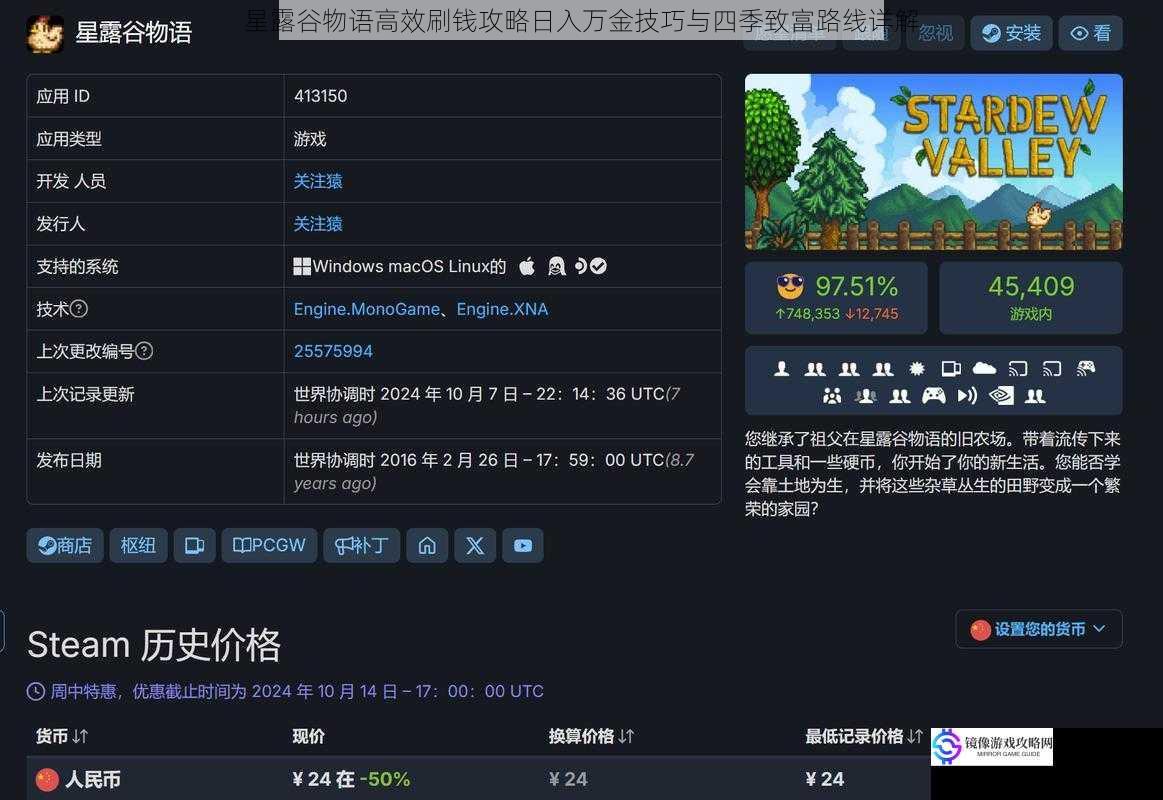Viewport: 1163px width, 800px height.
Task: Click the home website icon button
Action: 427,546
